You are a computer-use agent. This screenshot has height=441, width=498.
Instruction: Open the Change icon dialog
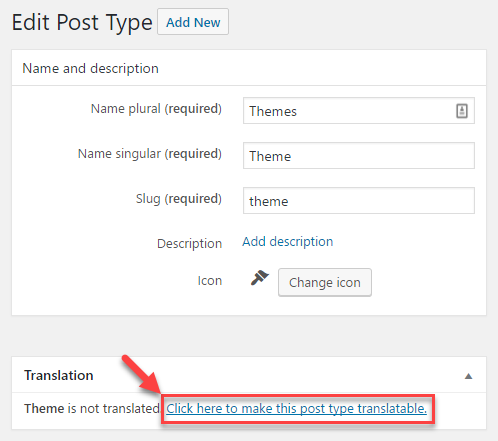point(325,282)
